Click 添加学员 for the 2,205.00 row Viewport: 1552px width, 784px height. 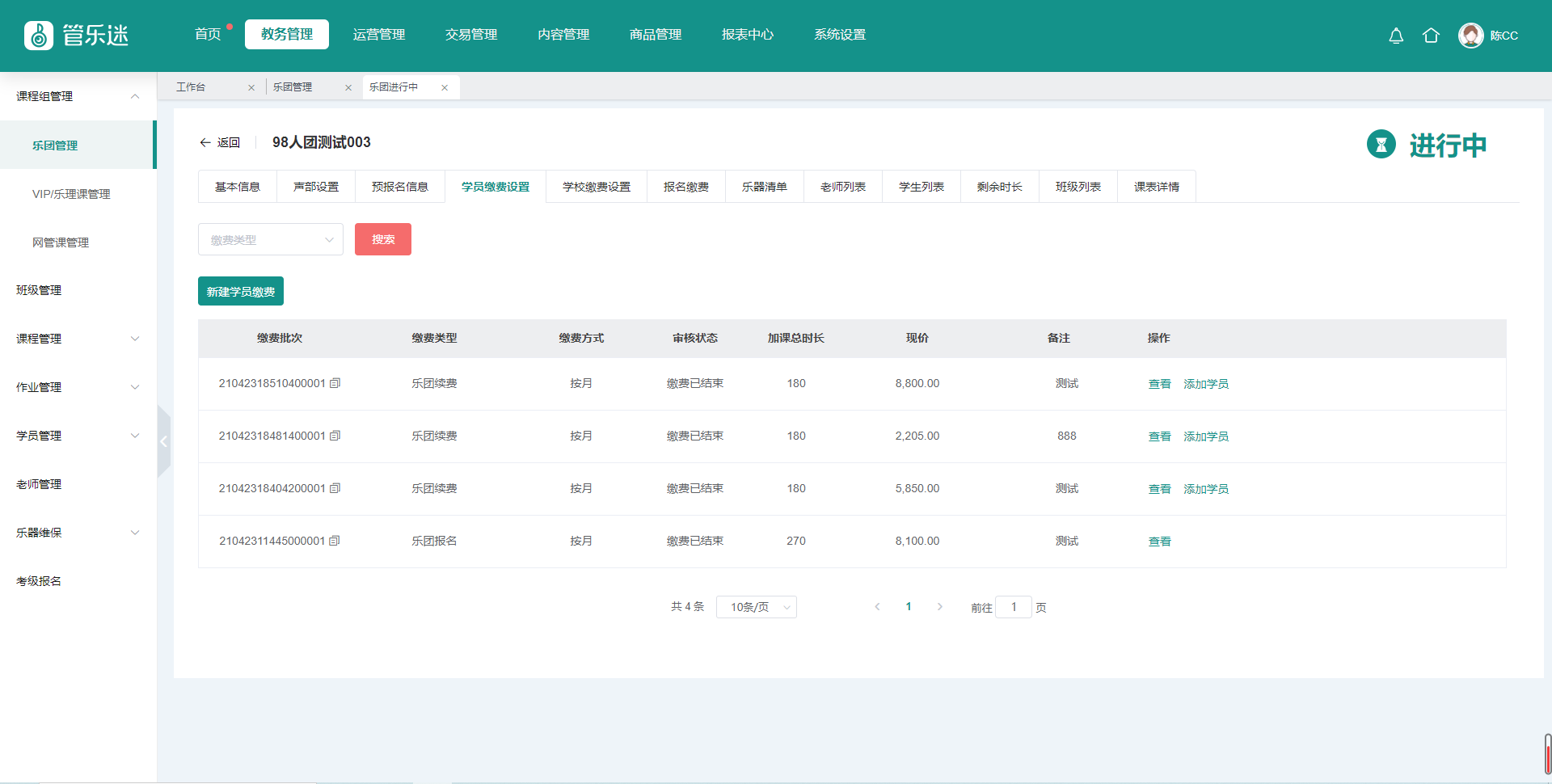coord(1205,436)
